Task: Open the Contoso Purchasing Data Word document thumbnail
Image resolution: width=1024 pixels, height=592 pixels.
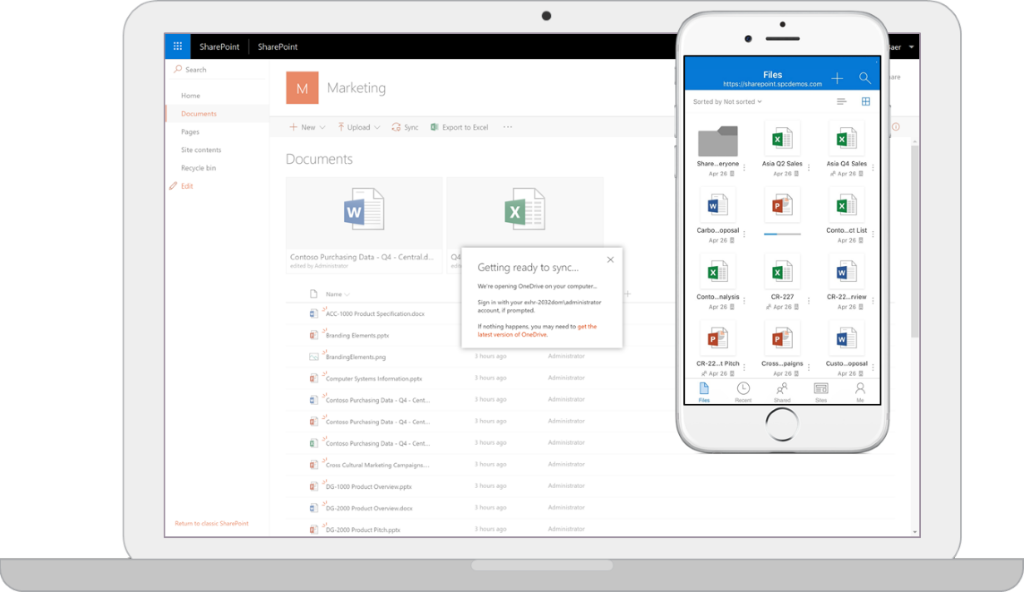Action: (363, 211)
